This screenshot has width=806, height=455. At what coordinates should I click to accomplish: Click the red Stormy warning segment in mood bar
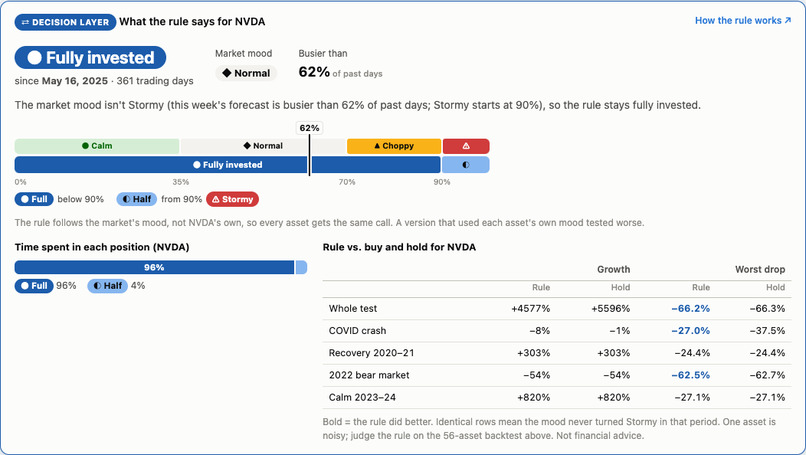click(466, 146)
